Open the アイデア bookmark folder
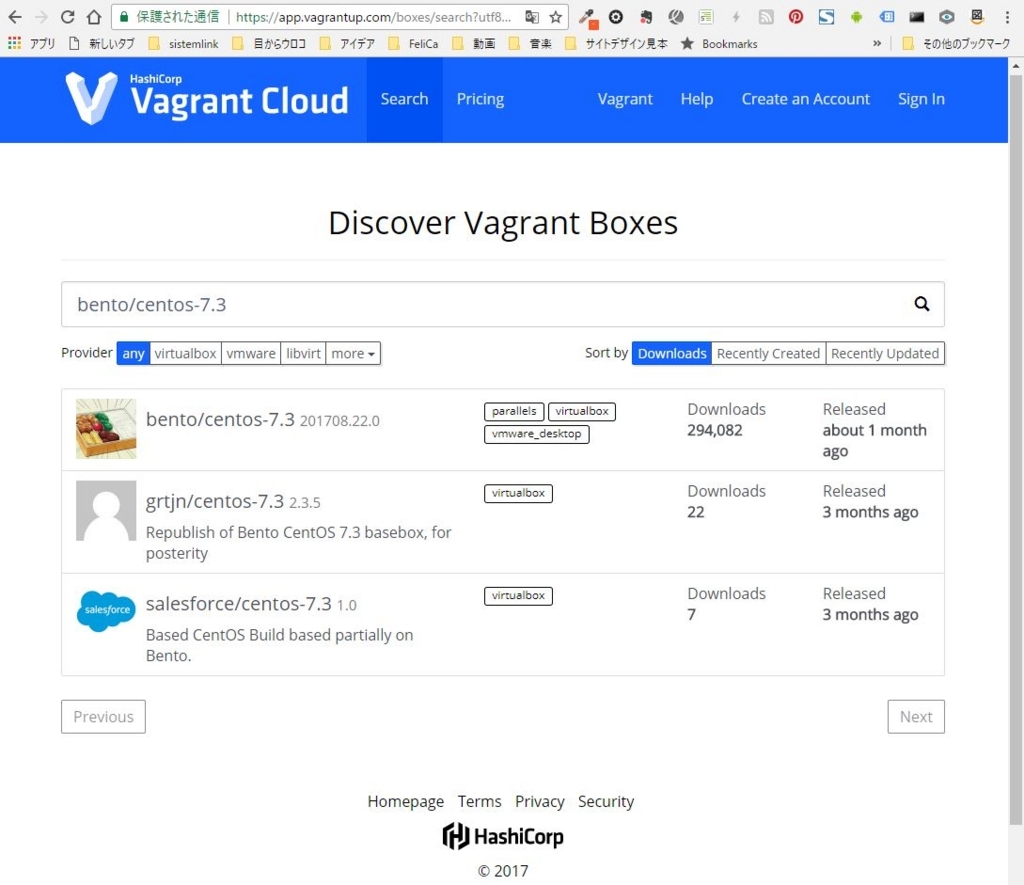The width and height of the screenshot is (1024, 885). click(x=347, y=44)
